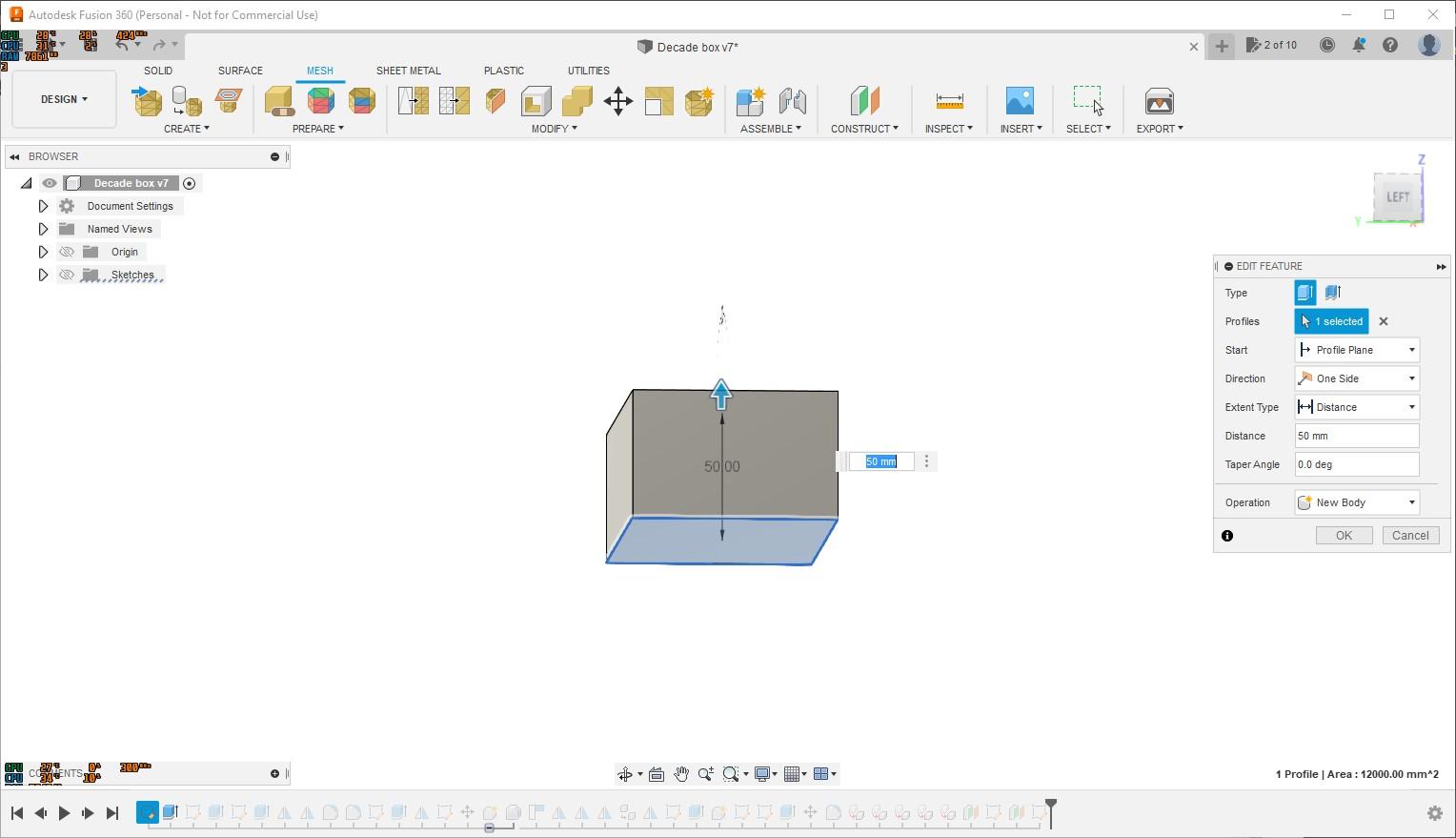Click the LEFT face of the ViewCube
This screenshot has height=838, width=1456.
[1398, 197]
